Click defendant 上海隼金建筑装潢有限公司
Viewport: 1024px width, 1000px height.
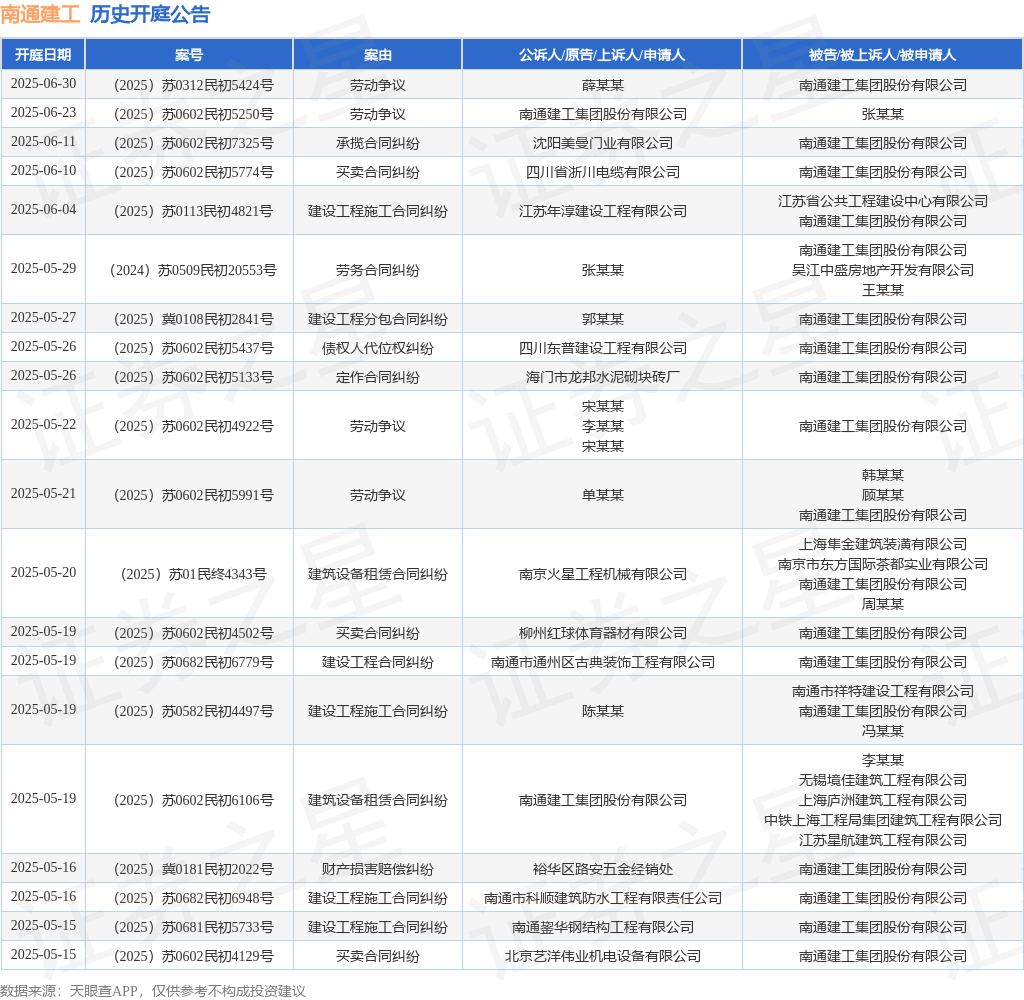tap(882, 544)
